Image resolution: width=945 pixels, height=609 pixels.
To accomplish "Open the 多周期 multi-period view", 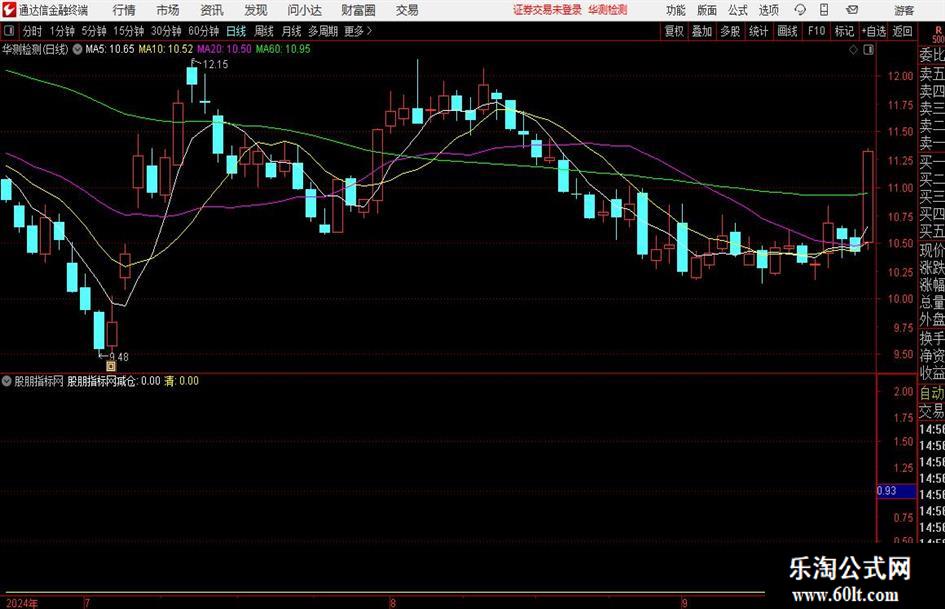I will 323,31.
